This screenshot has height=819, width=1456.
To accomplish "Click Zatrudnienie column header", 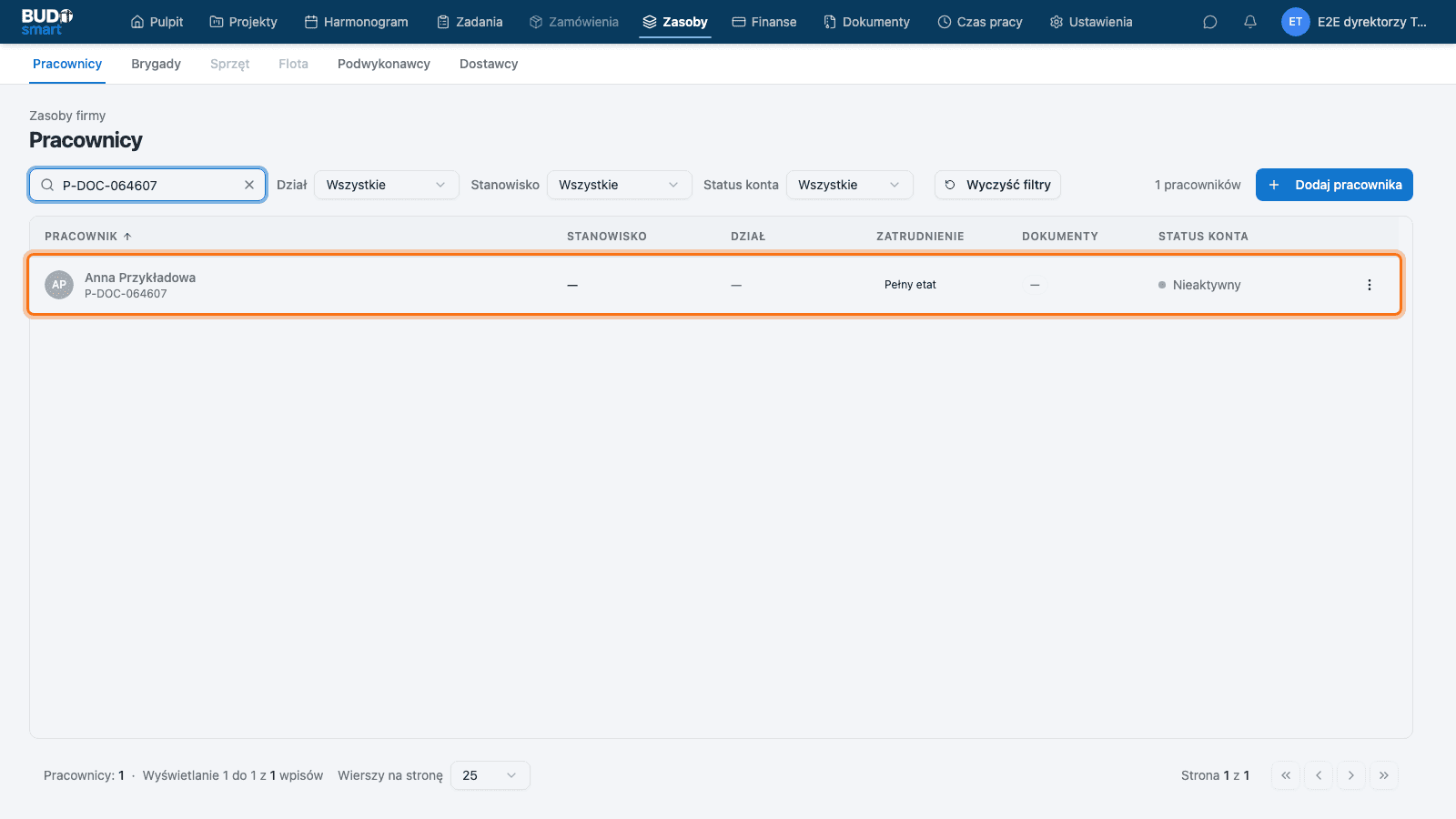I will pos(920,237).
